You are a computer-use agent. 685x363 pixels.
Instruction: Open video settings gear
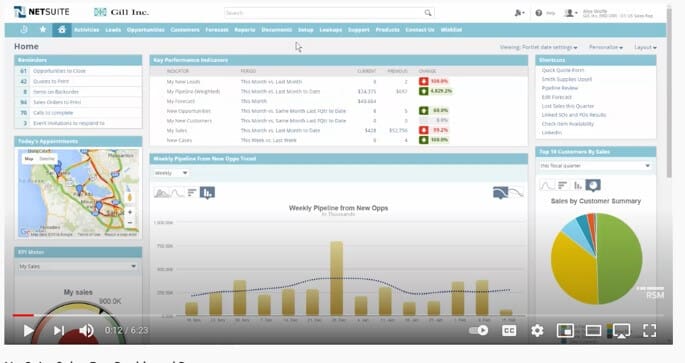tap(537, 331)
